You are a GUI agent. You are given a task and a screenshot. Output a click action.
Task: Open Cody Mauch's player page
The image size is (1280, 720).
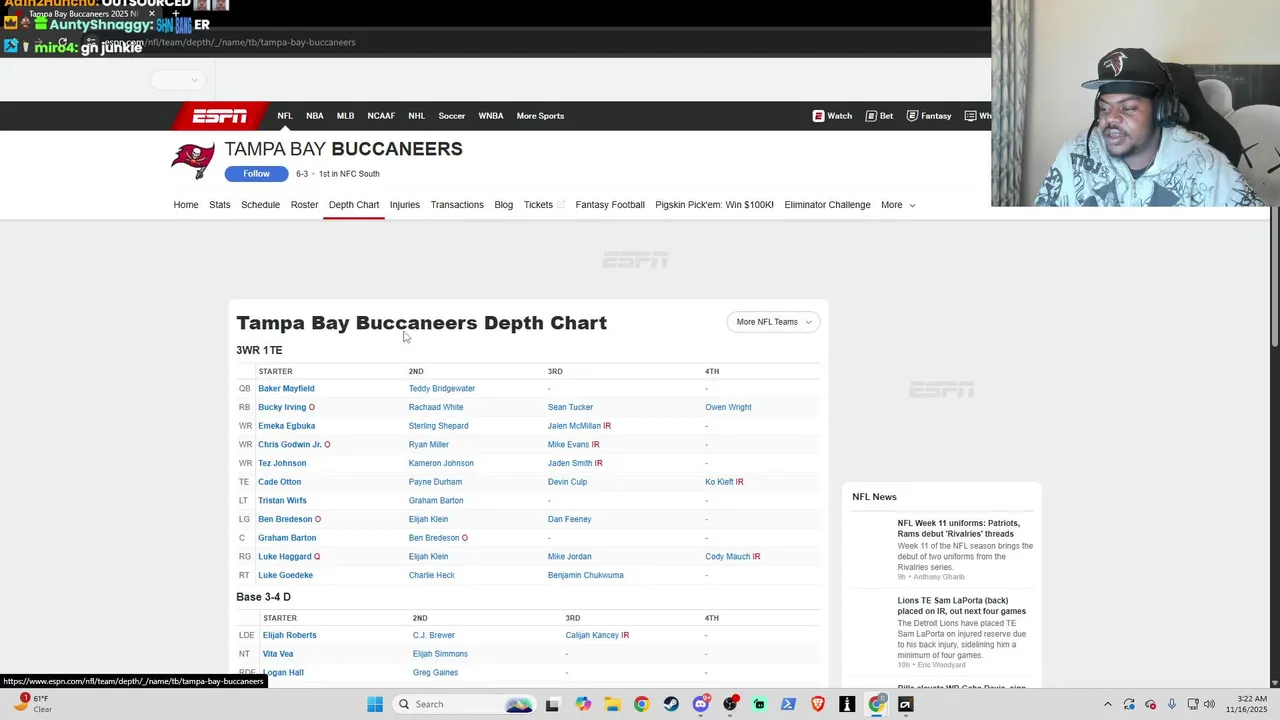727,557
